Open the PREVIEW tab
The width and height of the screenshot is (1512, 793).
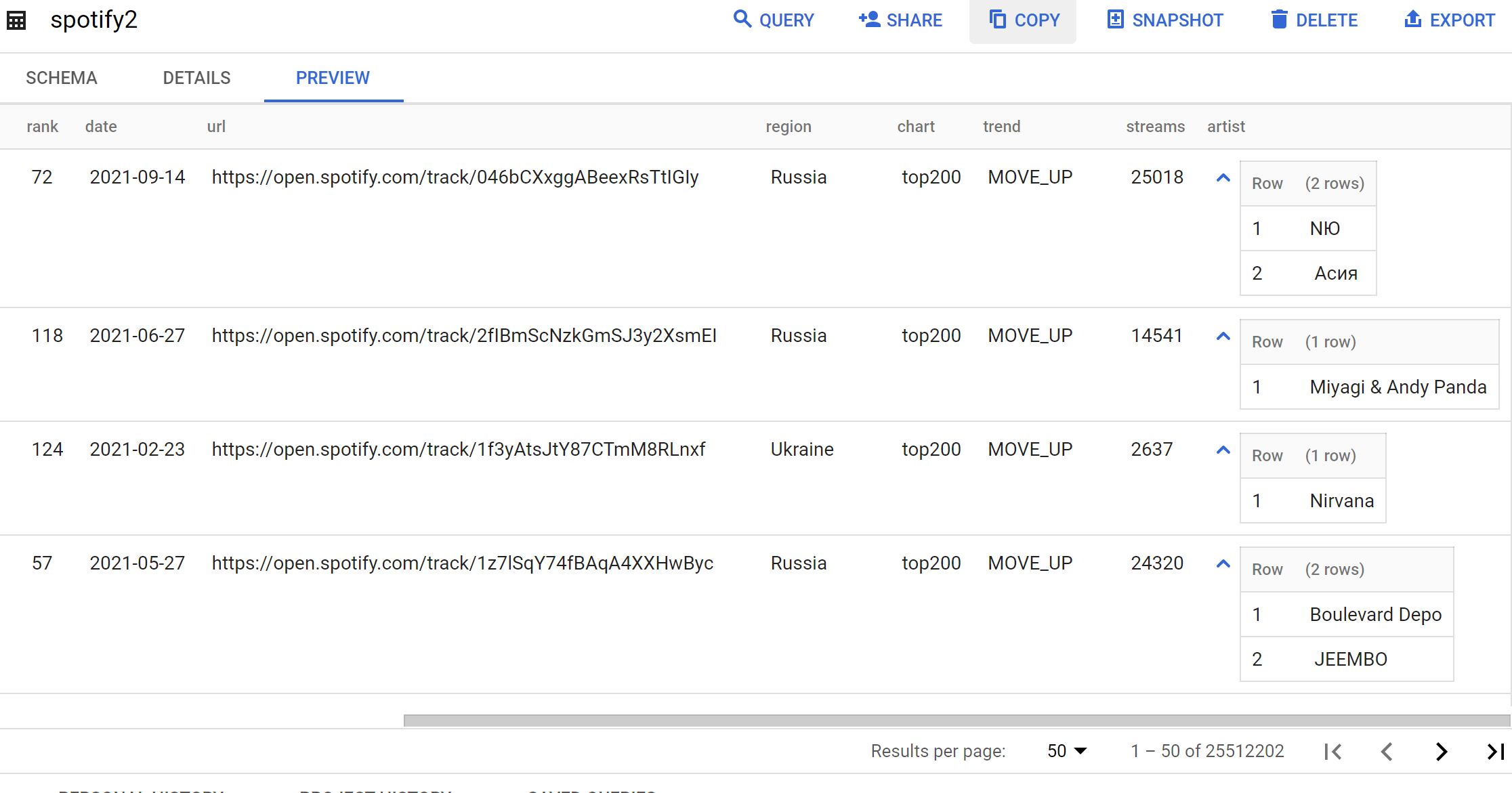pos(333,78)
